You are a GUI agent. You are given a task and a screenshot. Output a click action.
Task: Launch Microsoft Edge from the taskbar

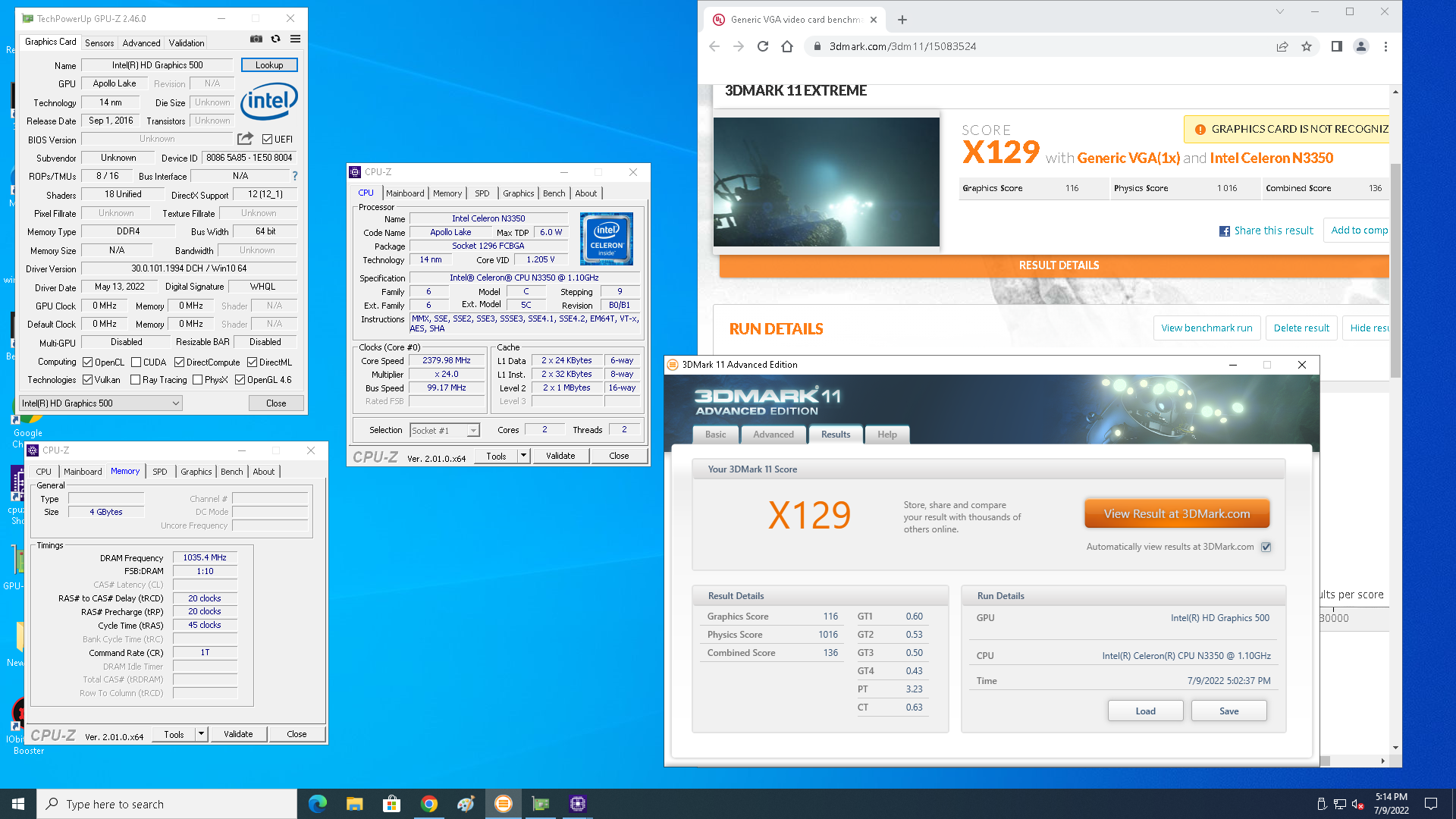(x=318, y=804)
